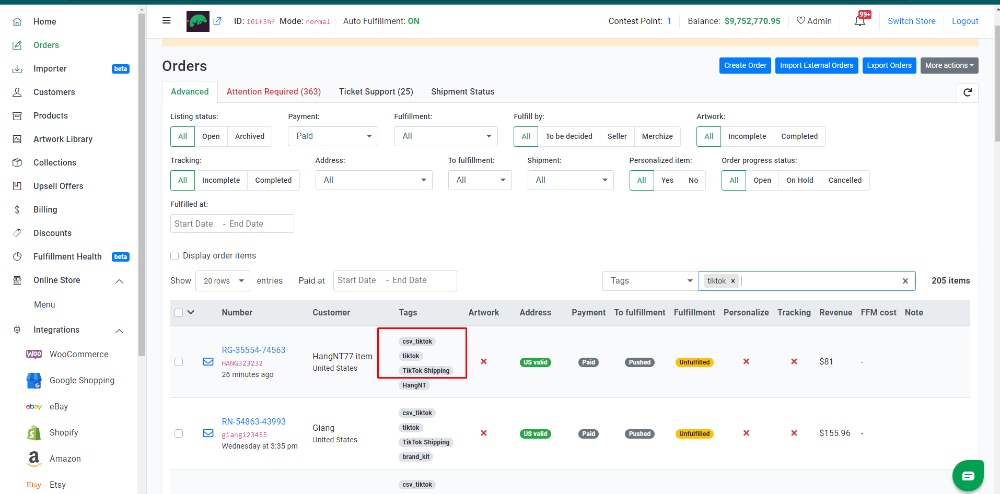Viewport: 1000px width, 494px height.
Task: Set Personalized item to Yes
Action: [x=667, y=180]
